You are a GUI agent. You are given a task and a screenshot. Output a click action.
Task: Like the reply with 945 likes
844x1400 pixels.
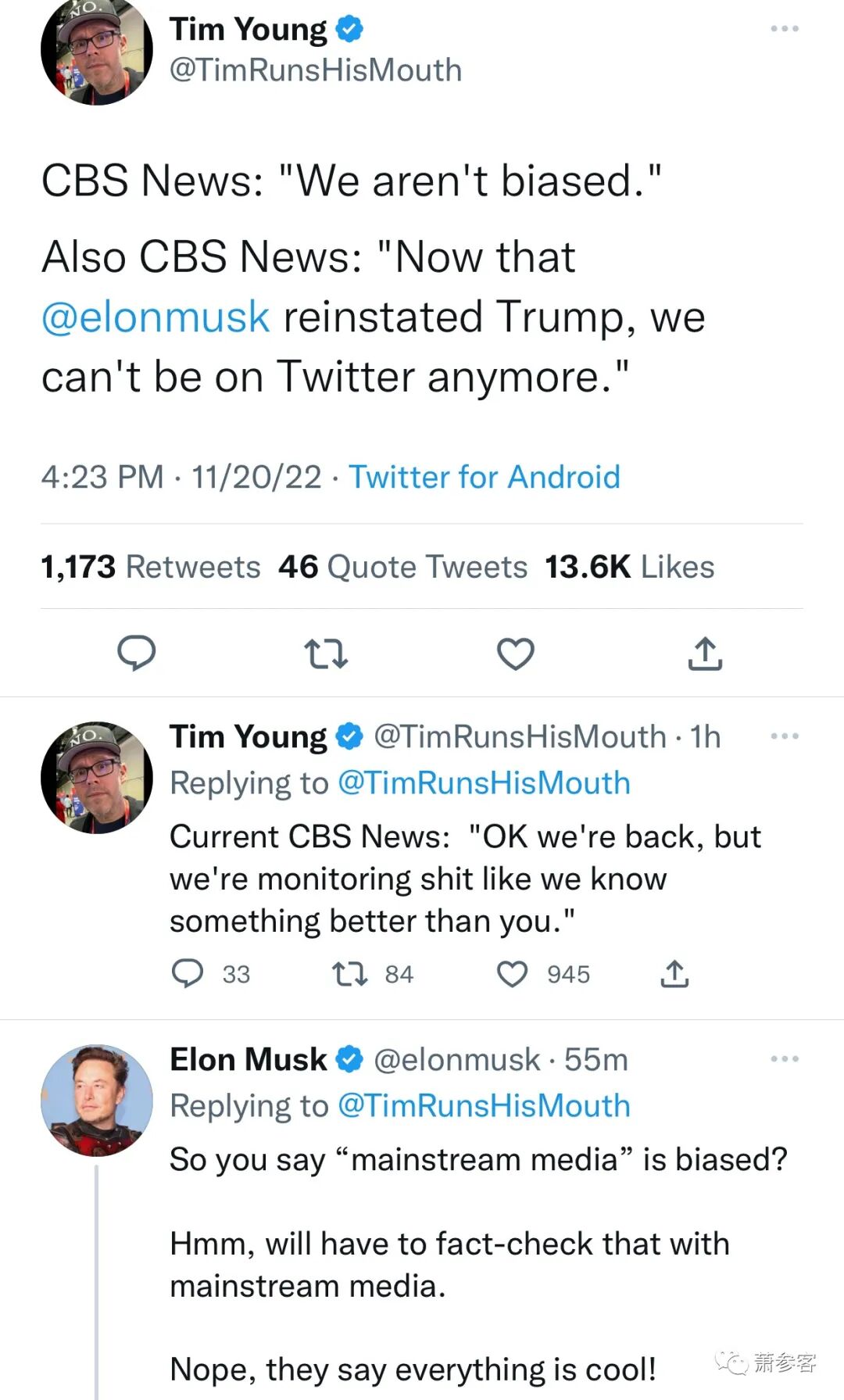(513, 974)
